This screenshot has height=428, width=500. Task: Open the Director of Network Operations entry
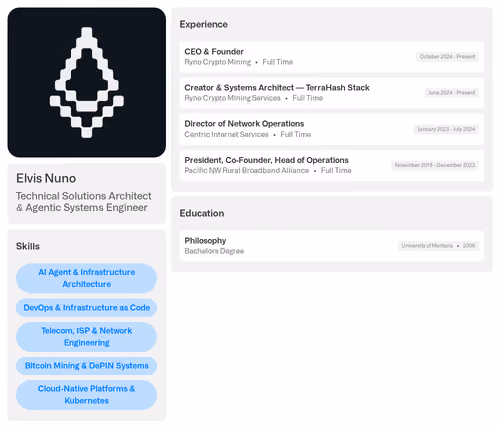[x=332, y=129]
